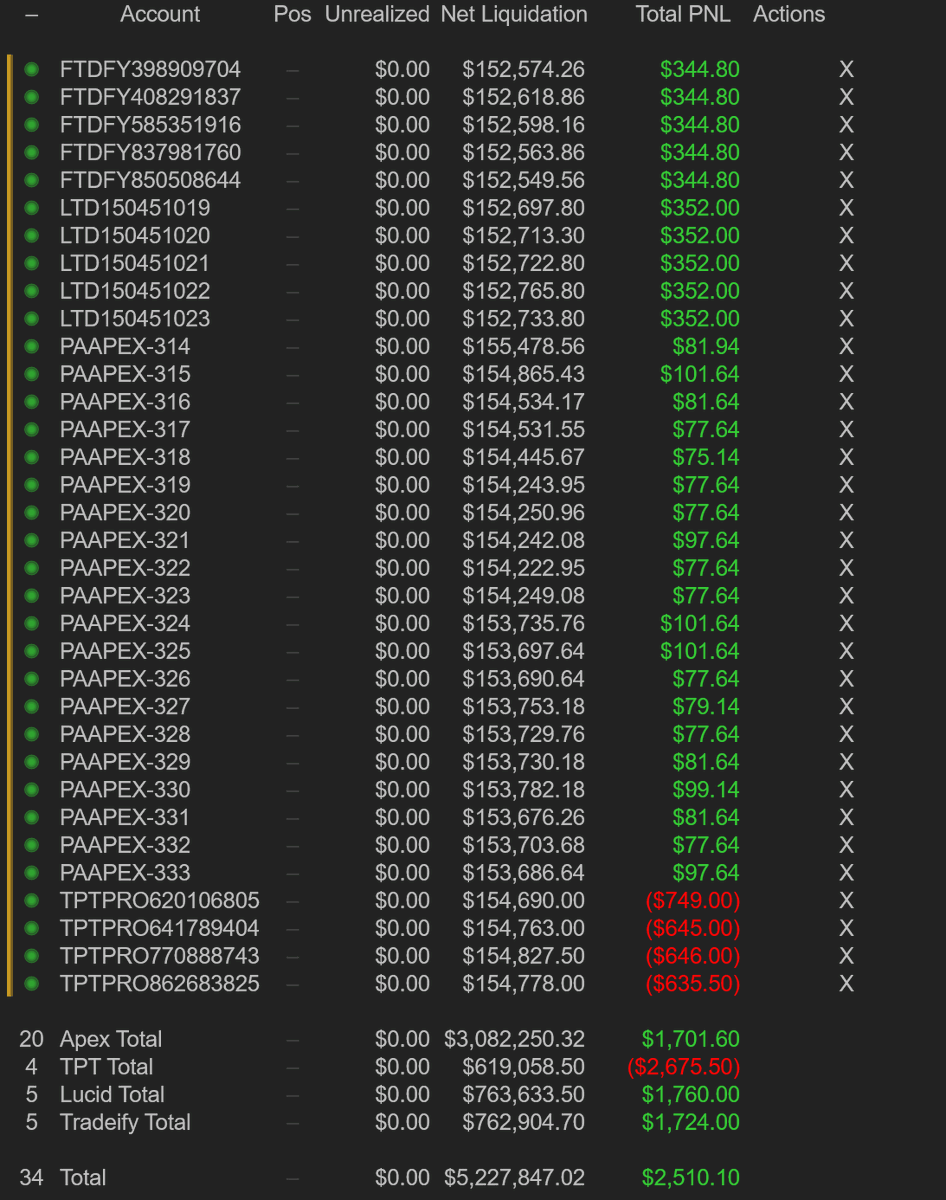The height and width of the screenshot is (1200, 946).
Task: Select account name PAAPEX-319
Action: 125,485
